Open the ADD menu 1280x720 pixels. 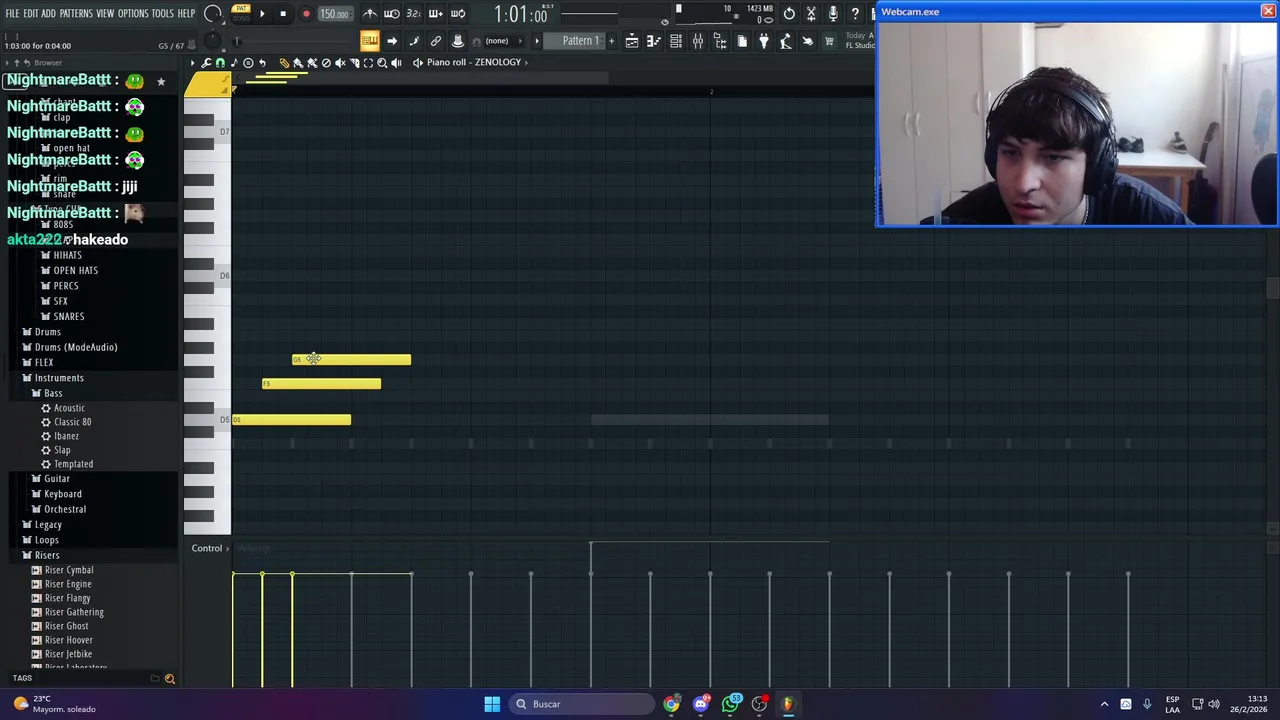click(48, 14)
